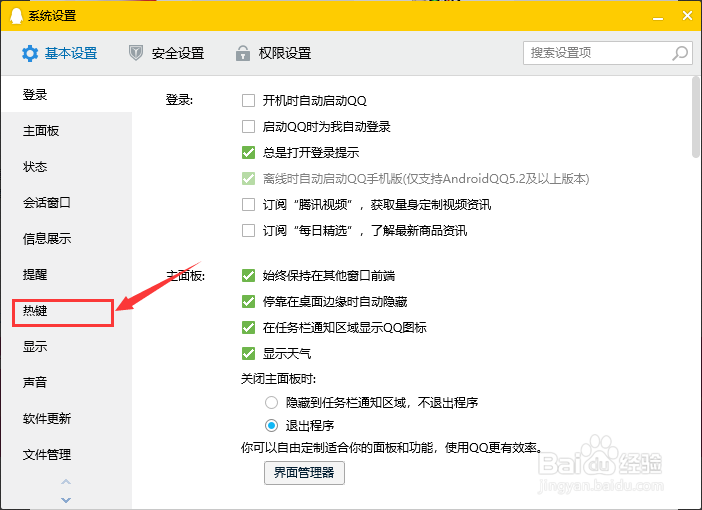Image resolution: width=702 pixels, height=510 pixels.
Task: Click the QQ penguin logo icon
Action: pos(16,16)
